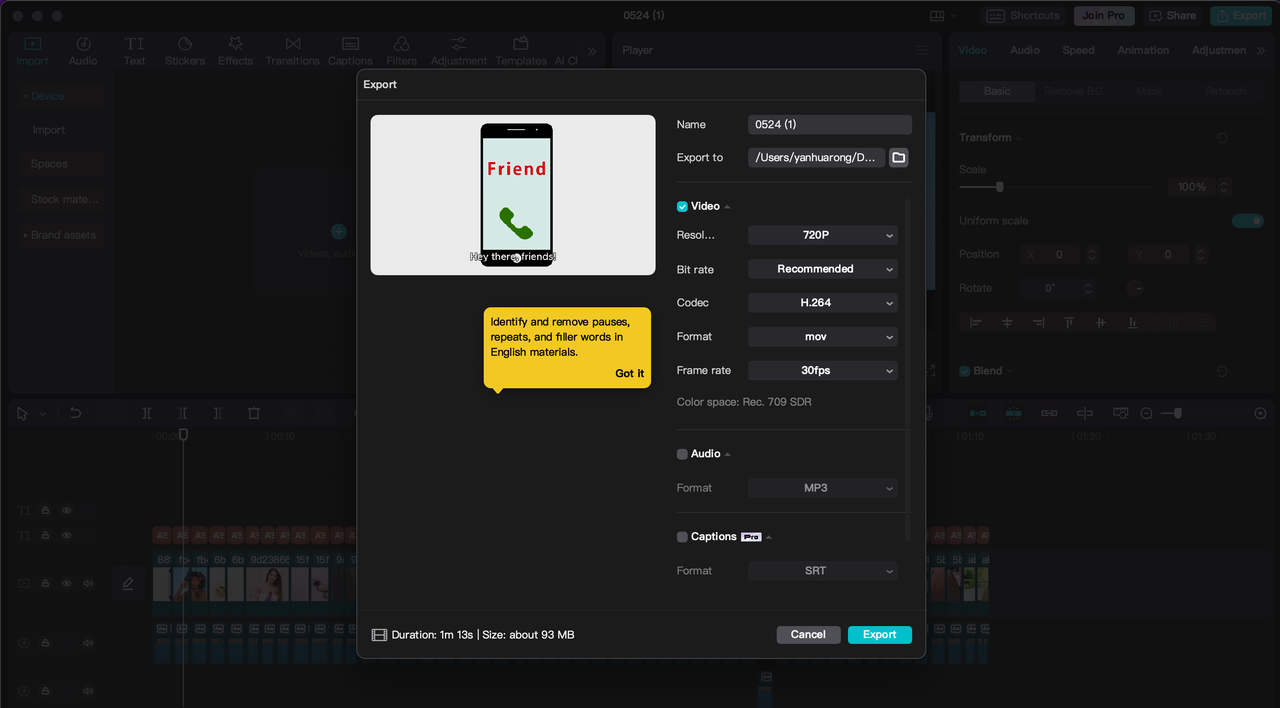Hide the main video track eye
This screenshot has width=1280, height=708.
point(67,583)
